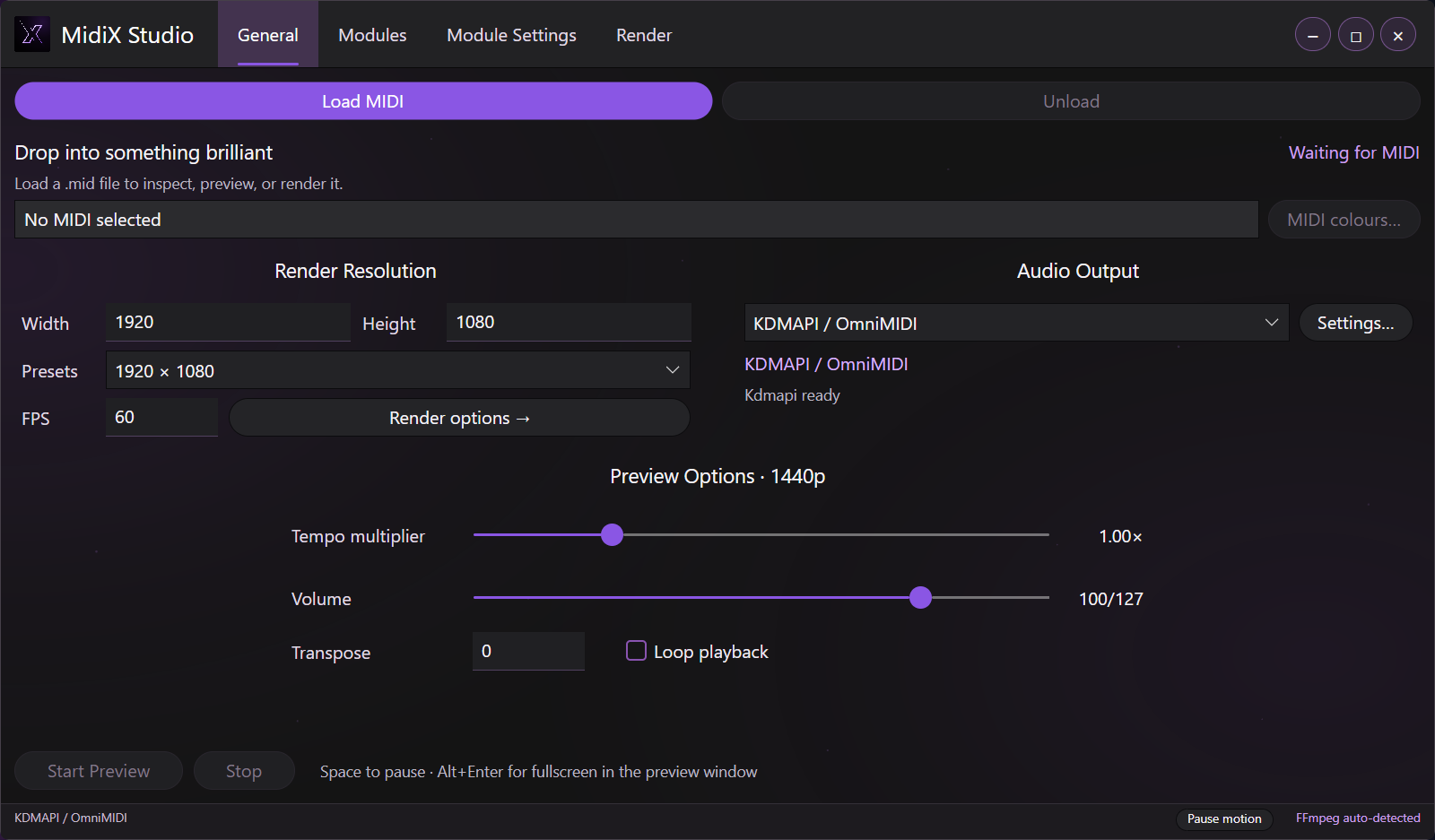Toggle the Pause motion button

(x=1224, y=818)
